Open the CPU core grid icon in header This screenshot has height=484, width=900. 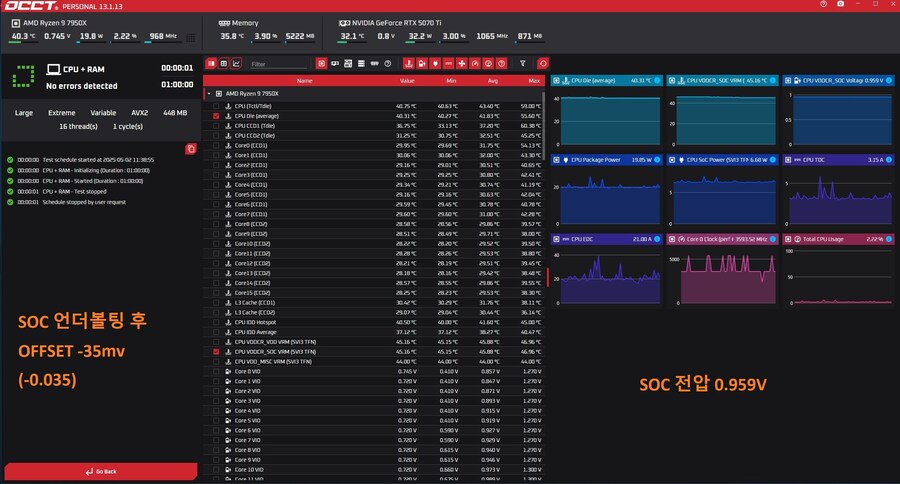point(191,37)
